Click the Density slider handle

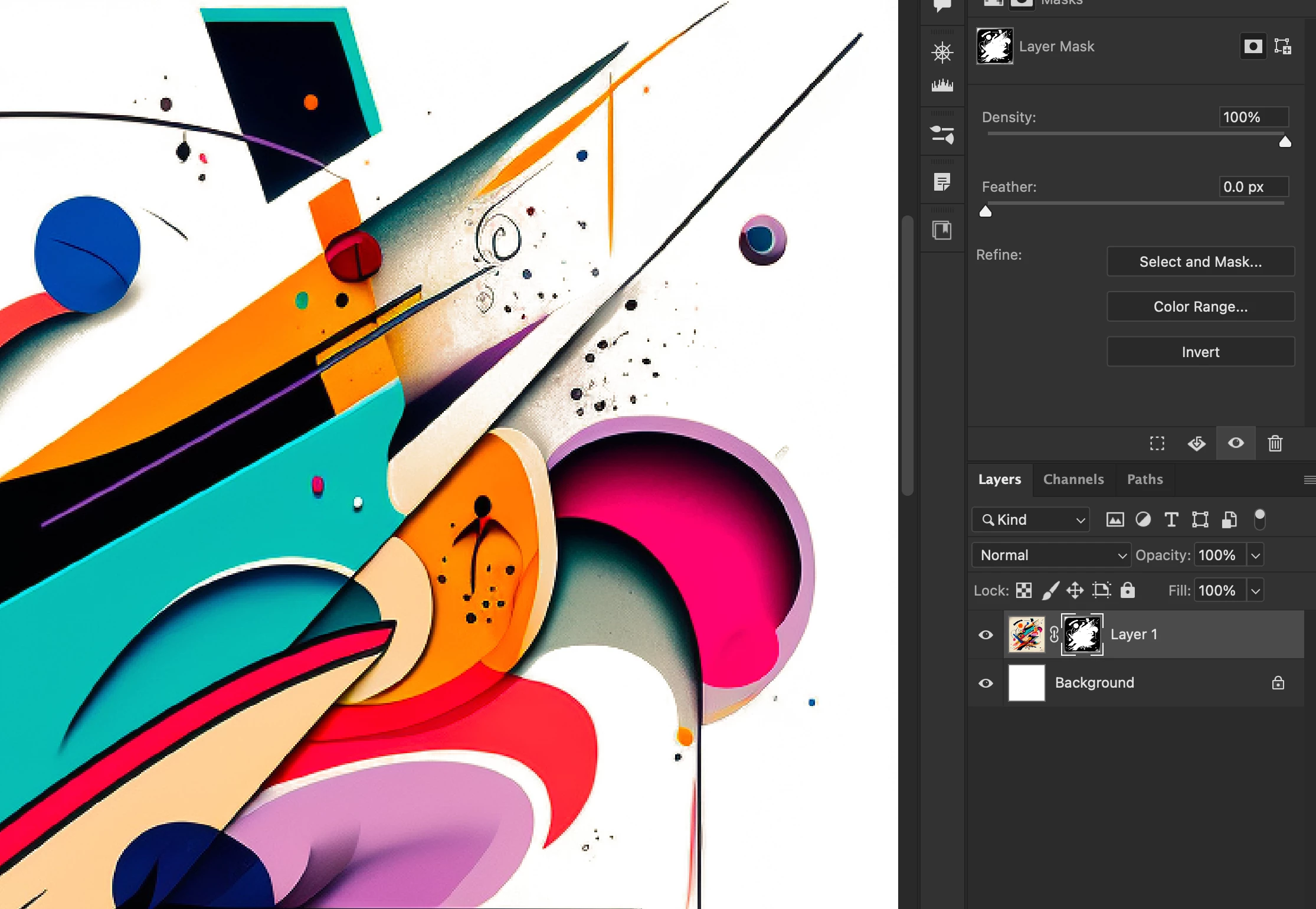pyautogui.click(x=1285, y=142)
